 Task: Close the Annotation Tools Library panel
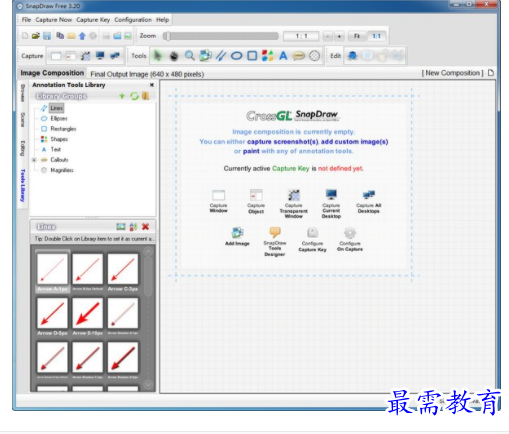[x=152, y=85]
